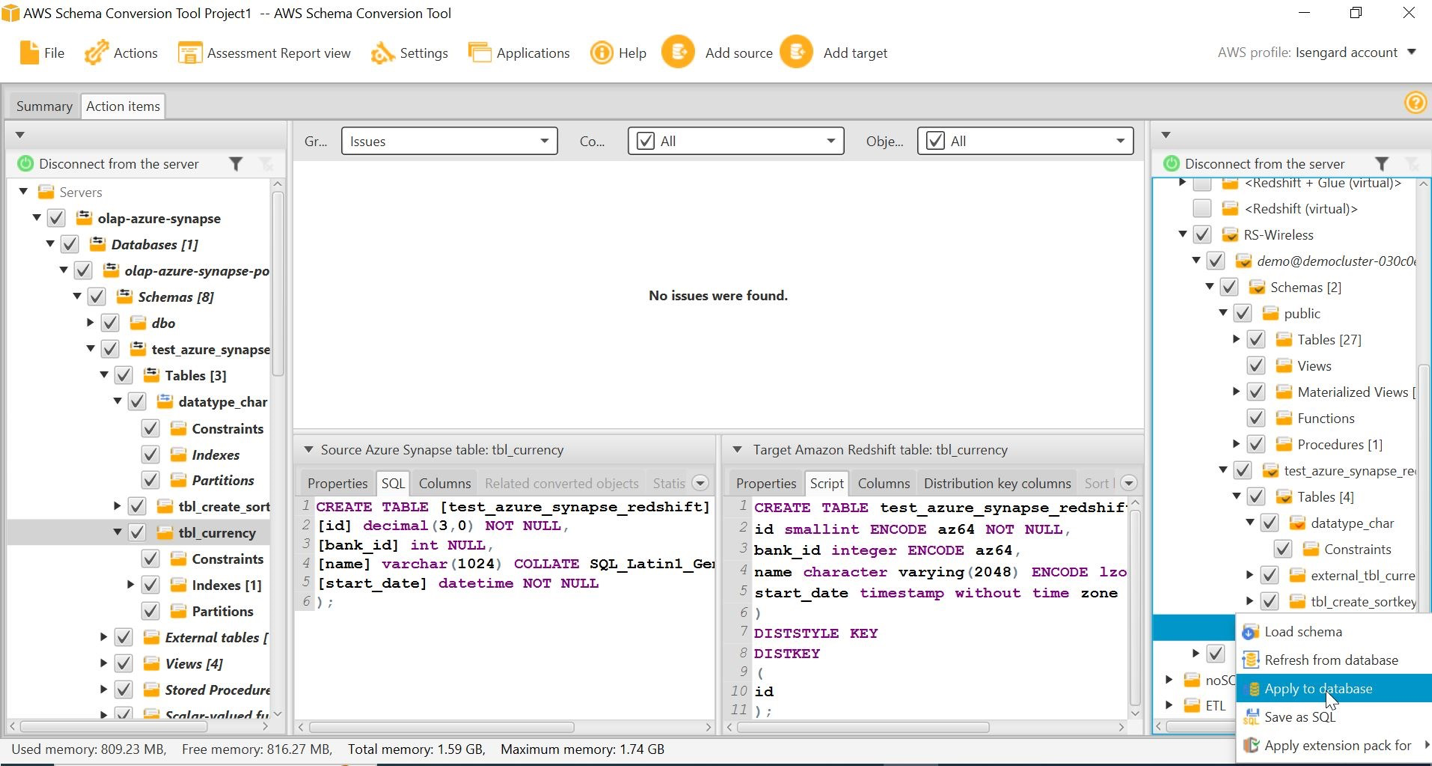Click the Add target icon
1432x766 pixels.
(797, 52)
